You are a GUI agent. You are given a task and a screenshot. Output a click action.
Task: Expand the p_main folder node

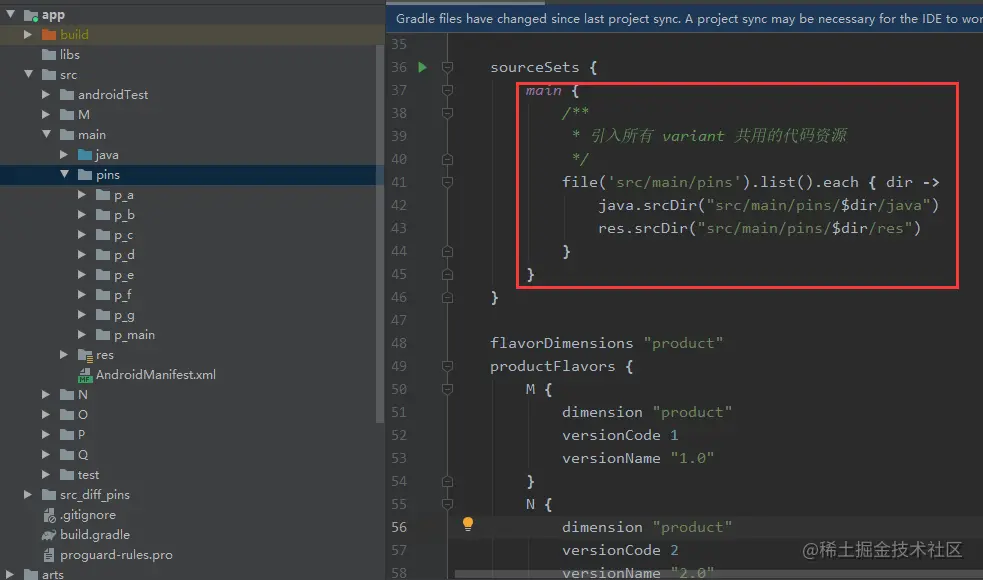point(81,335)
